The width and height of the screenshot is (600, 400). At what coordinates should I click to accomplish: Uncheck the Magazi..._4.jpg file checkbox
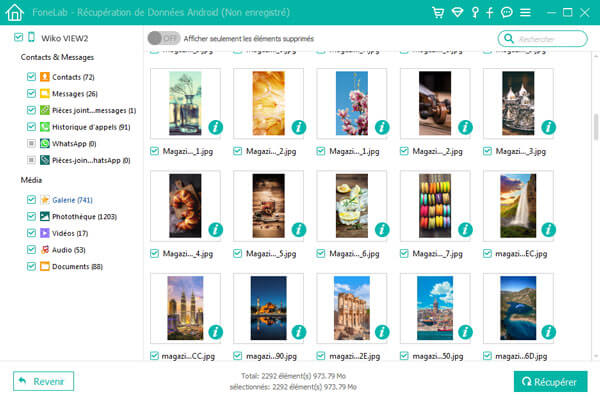click(155, 253)
